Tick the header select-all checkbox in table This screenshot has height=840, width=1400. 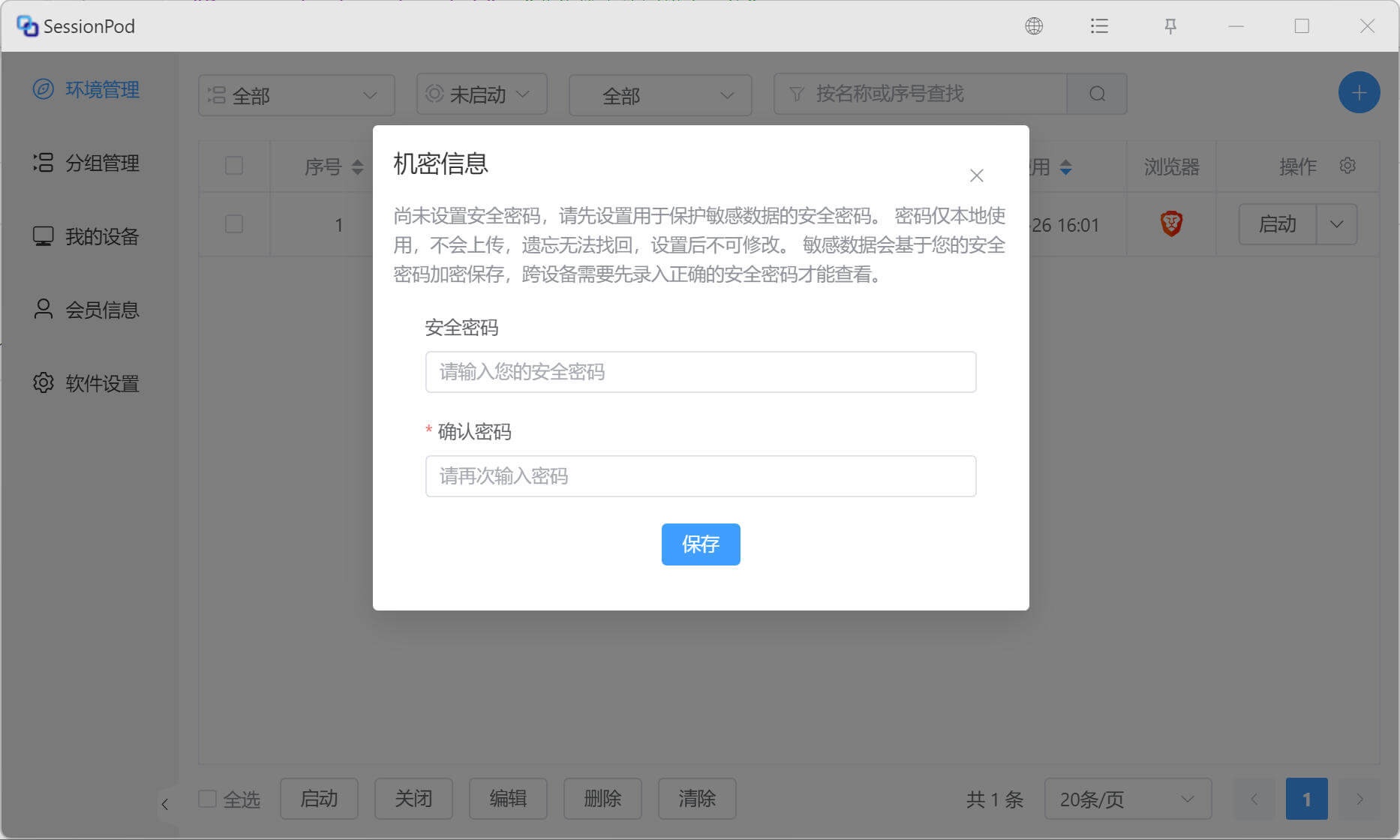point(234,166)
